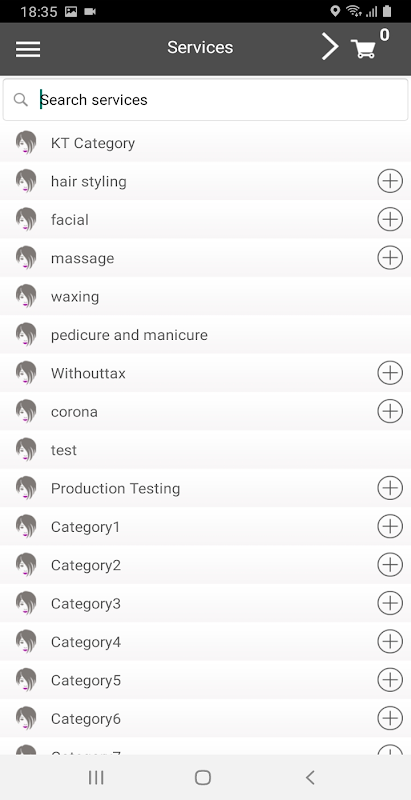The width and height of the screenshot is (411, 800).
Task: Expand the massage category
Action: click(x=390, y=258)
